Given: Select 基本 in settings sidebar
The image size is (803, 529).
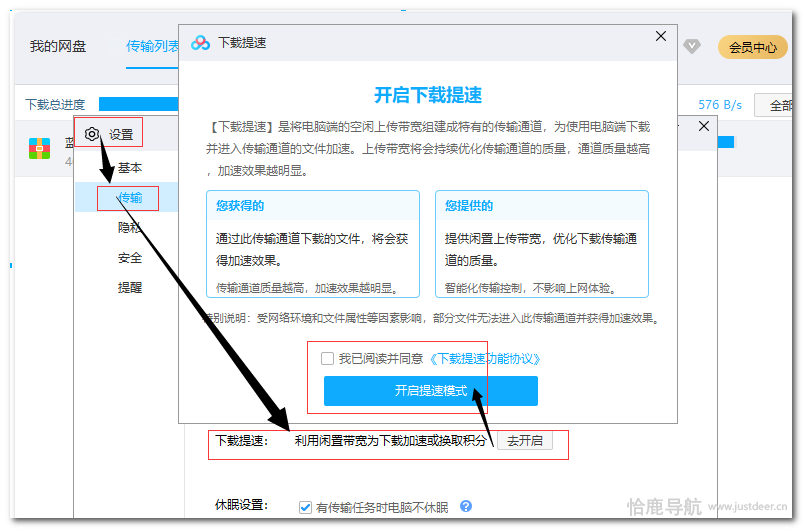Looking at the screenshot, I should [130, 168].
